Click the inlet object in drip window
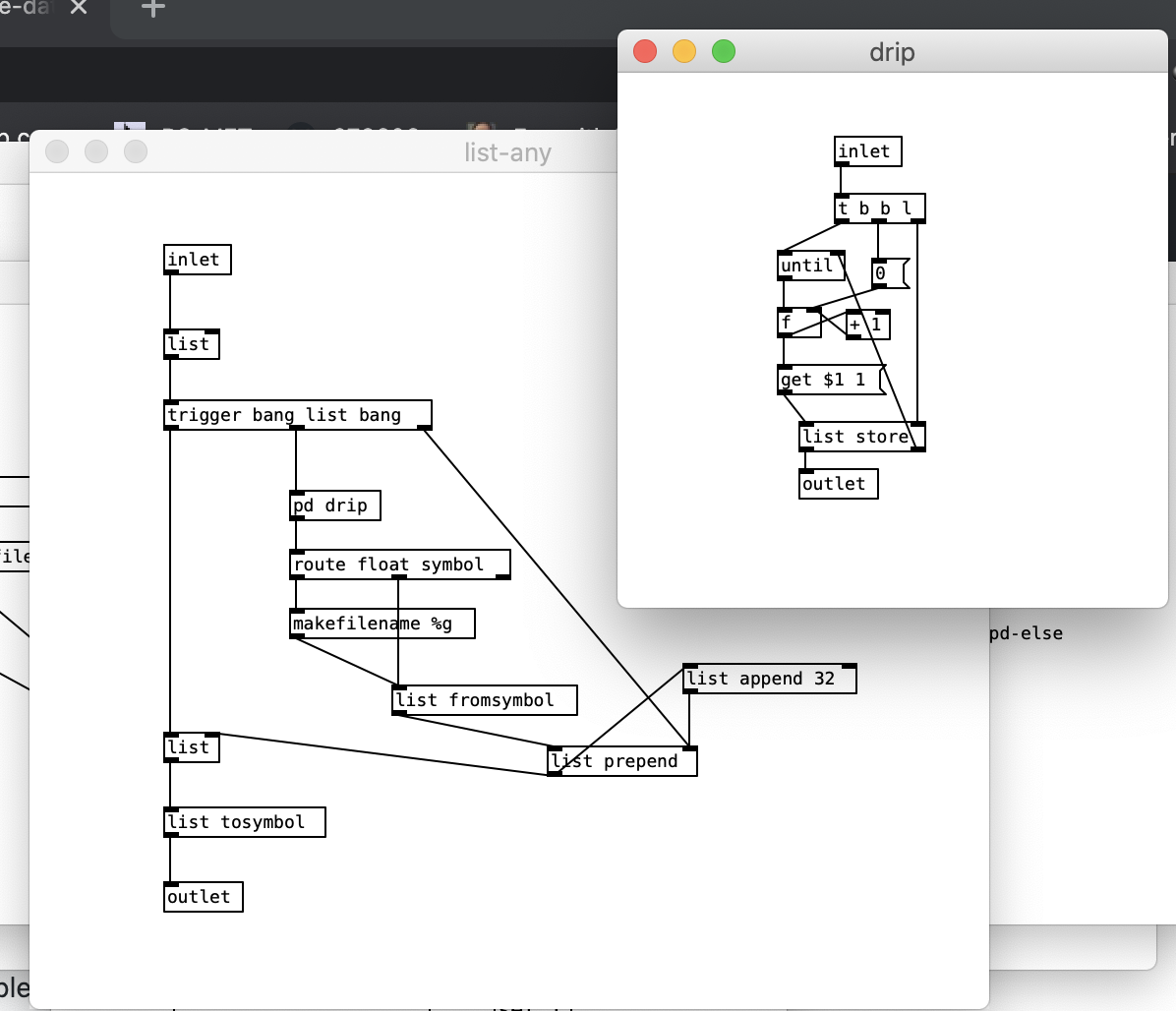 coord(866,150)
